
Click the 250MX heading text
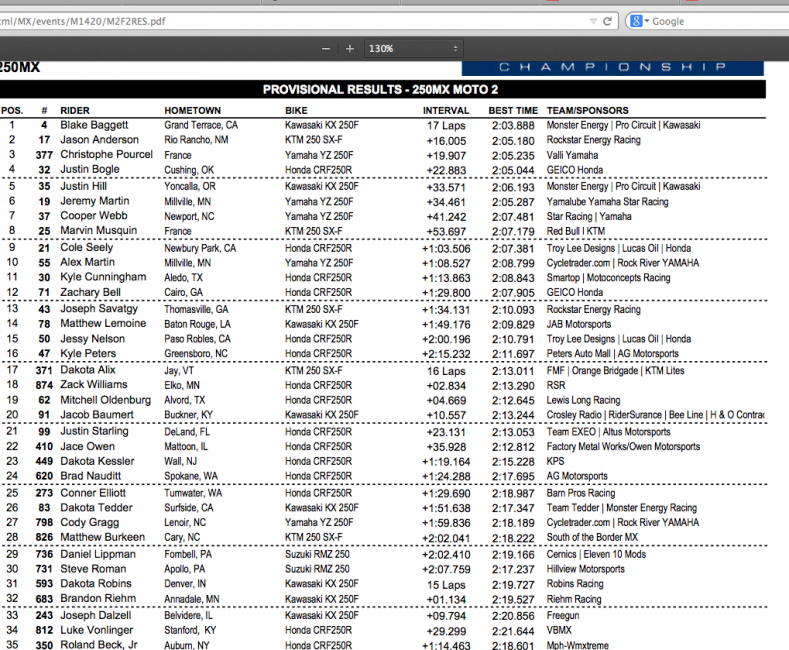click(x=20, y=67)
